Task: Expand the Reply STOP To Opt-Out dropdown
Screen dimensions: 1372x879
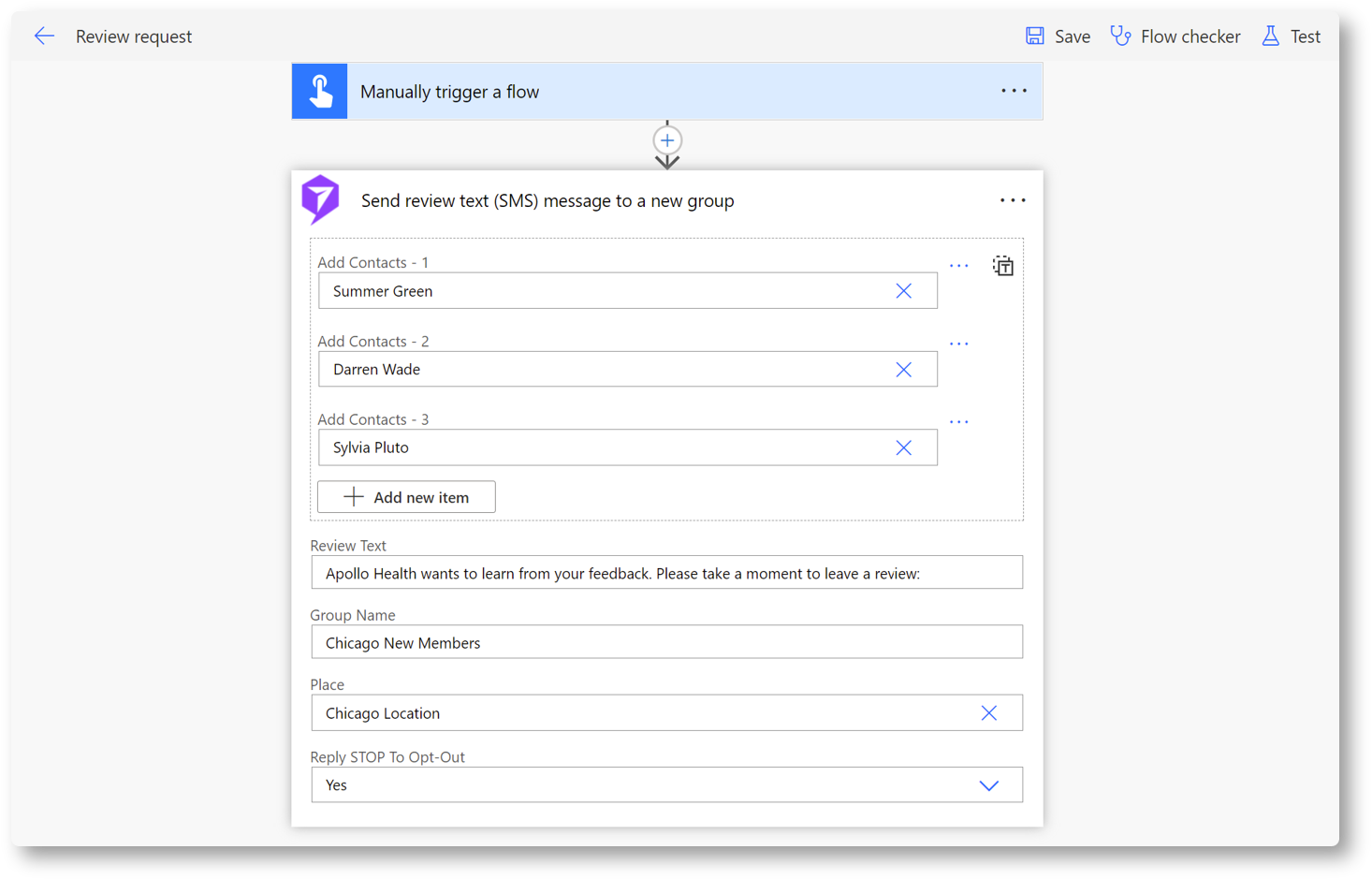Action: click(988, 785)
